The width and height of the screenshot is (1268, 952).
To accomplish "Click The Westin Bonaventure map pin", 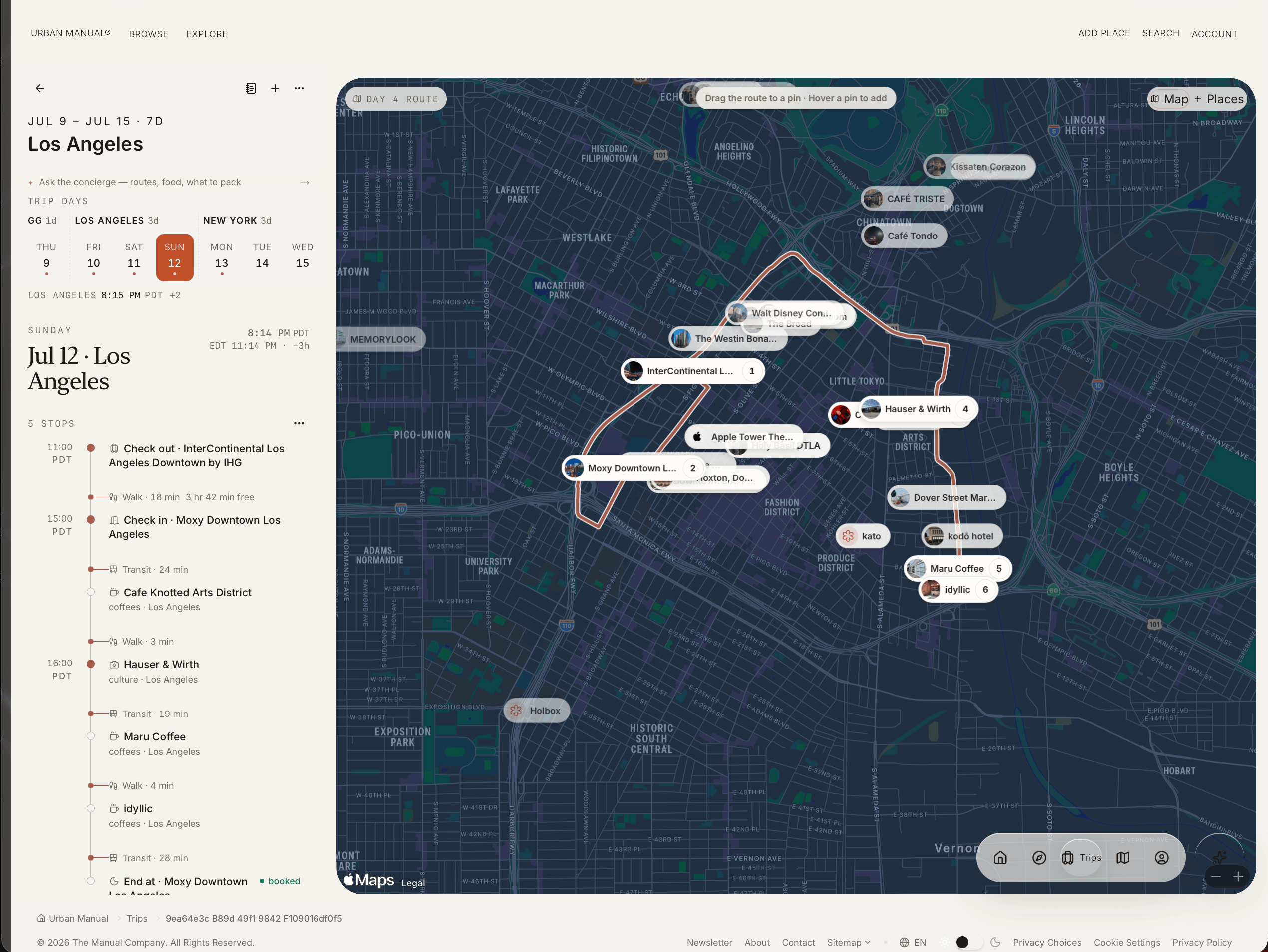I will [728, 339].
